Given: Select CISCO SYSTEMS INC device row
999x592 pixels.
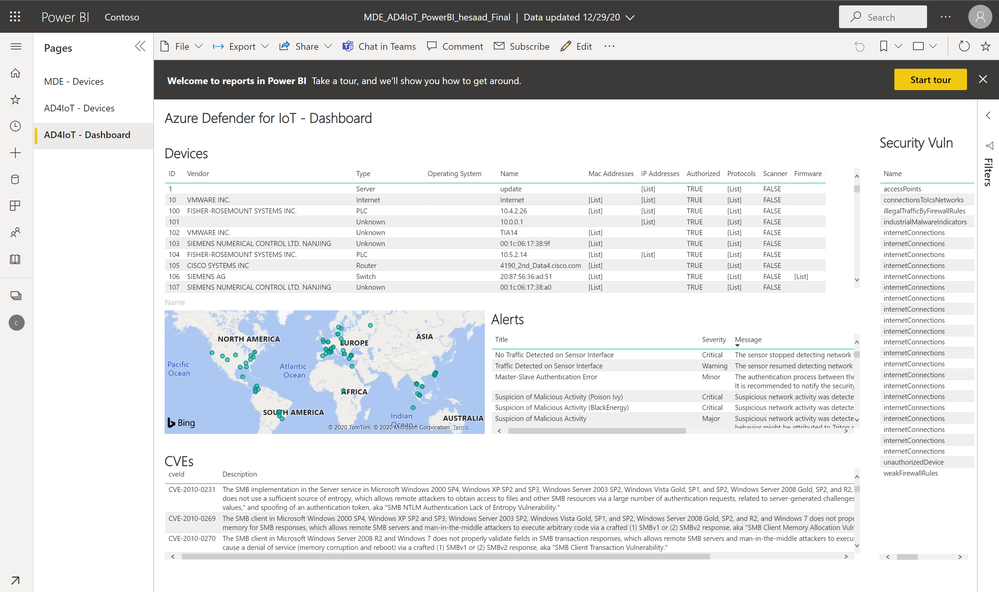Looking at the screenshot, I should [495, 266].
